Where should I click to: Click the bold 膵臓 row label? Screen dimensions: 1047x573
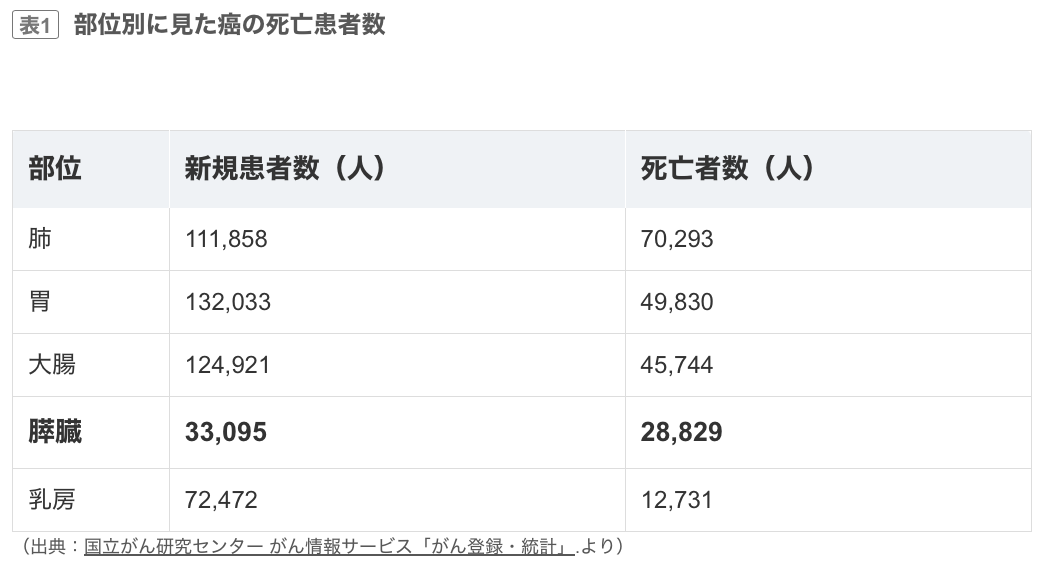[x=56, y=432]
